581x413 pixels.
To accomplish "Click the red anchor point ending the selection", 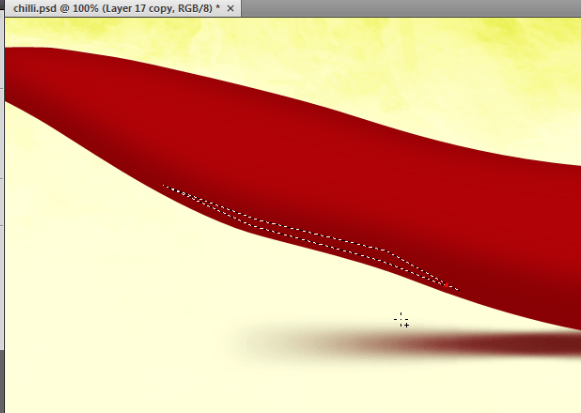I will [x=446, y=285].
